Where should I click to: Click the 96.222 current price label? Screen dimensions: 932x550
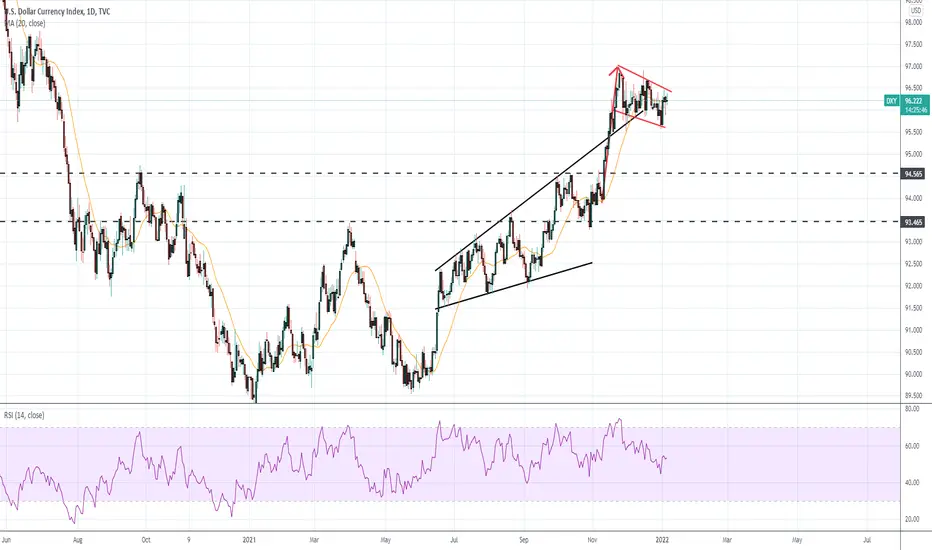coord(913,101)
